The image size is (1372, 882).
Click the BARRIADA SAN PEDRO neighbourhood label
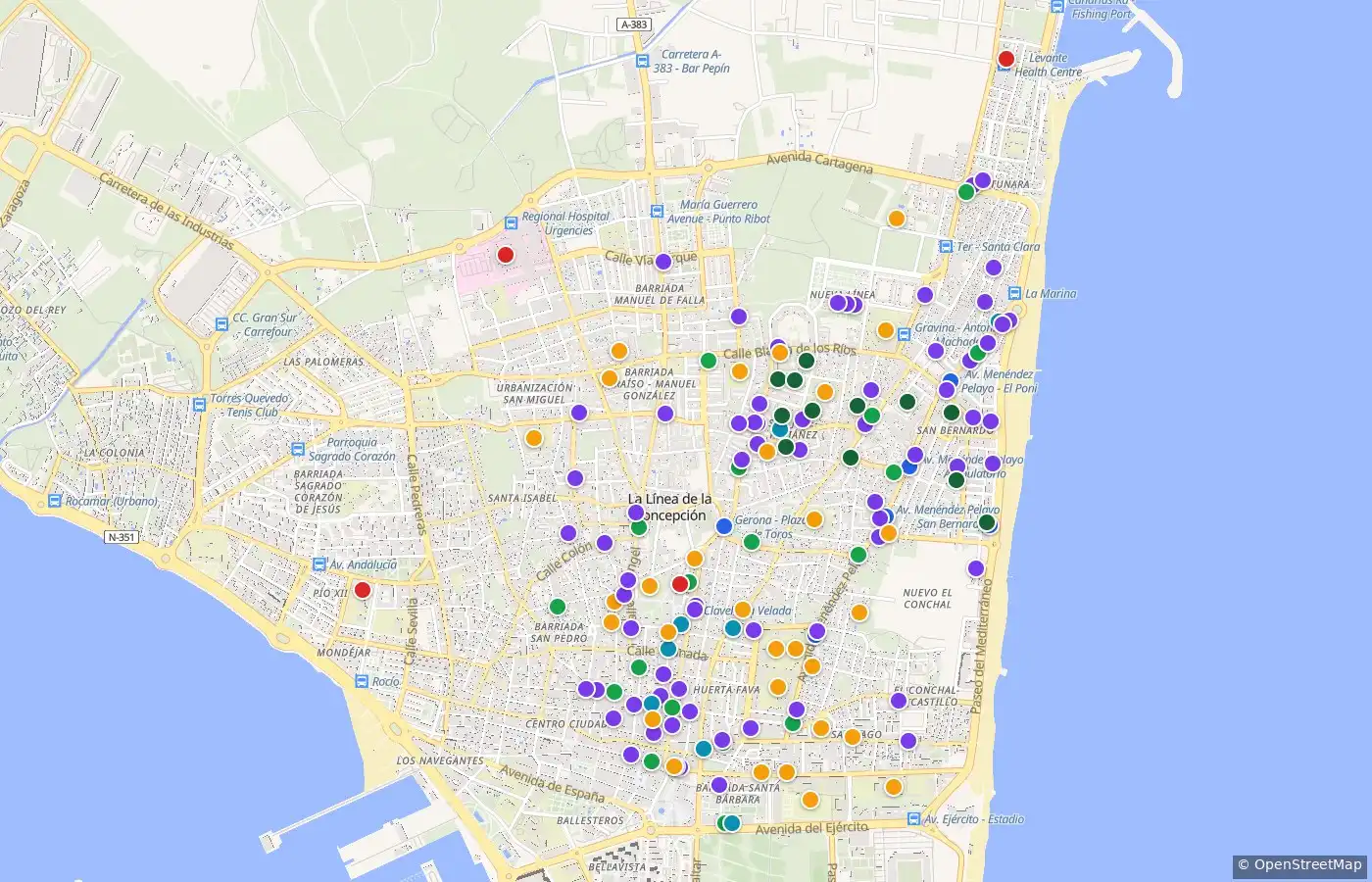pyautogui.click(x=560, y=632)
